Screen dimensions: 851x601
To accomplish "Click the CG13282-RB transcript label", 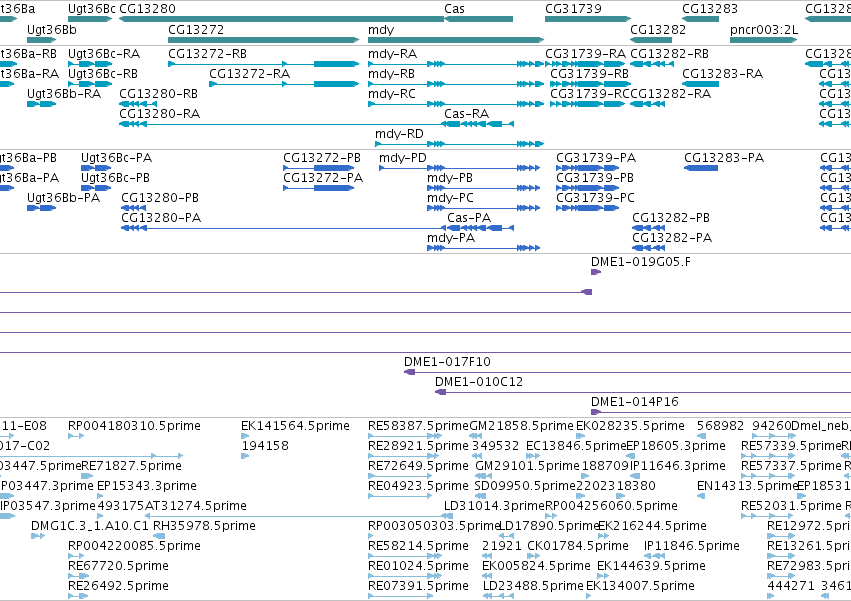I will pyautogui.click(x=669, y=54).
